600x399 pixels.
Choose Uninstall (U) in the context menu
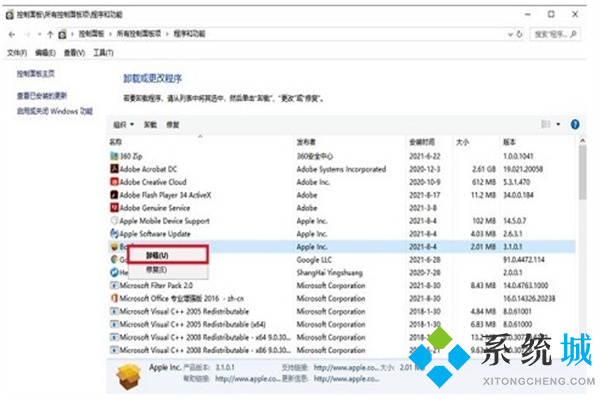[x=168, y=255]
